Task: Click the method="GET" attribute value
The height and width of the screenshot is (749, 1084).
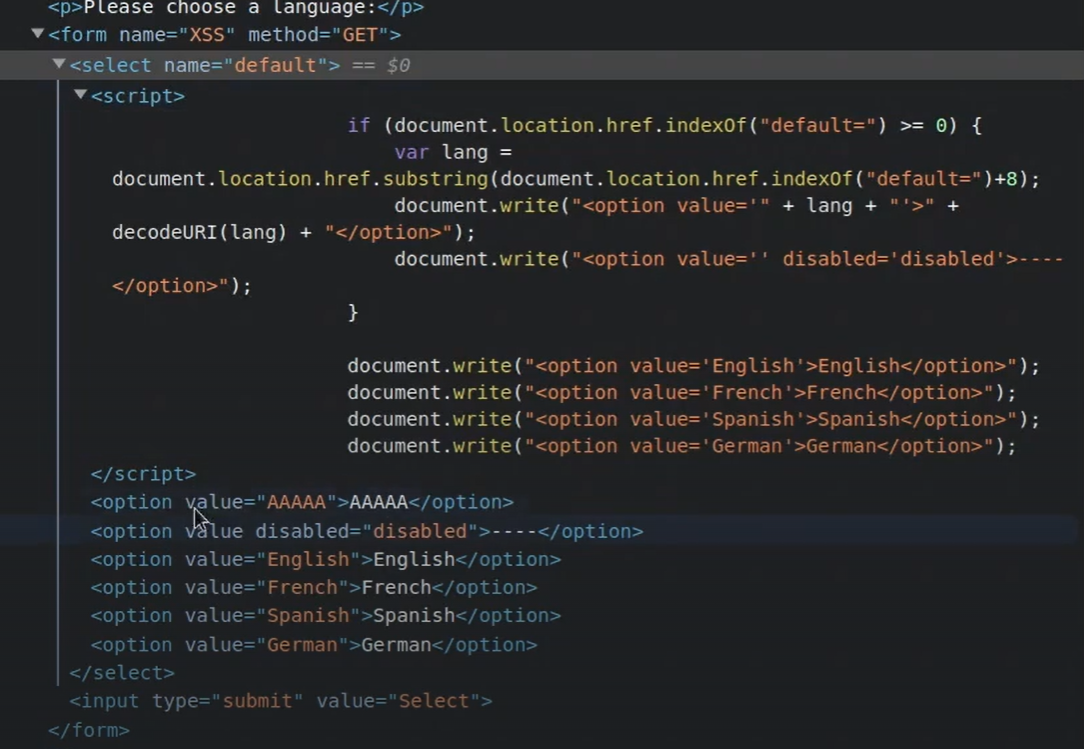Action: [x=360, y=33]
